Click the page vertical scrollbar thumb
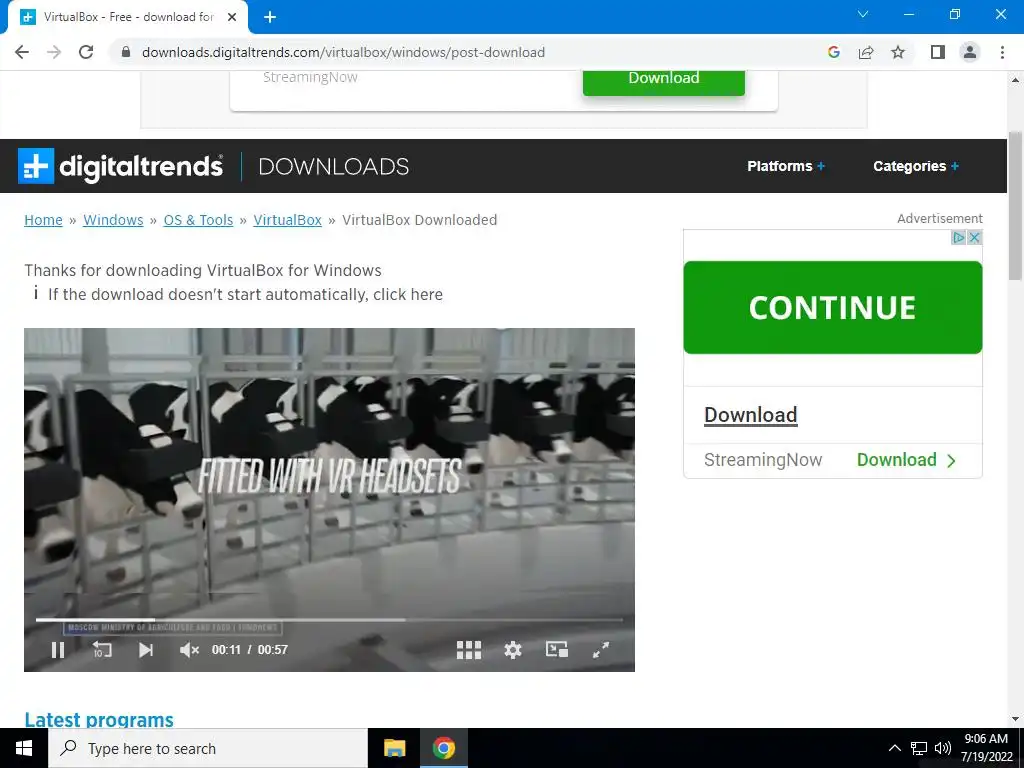The height and width of the screenshot is (768, 1024). (x=1015, y=206)
